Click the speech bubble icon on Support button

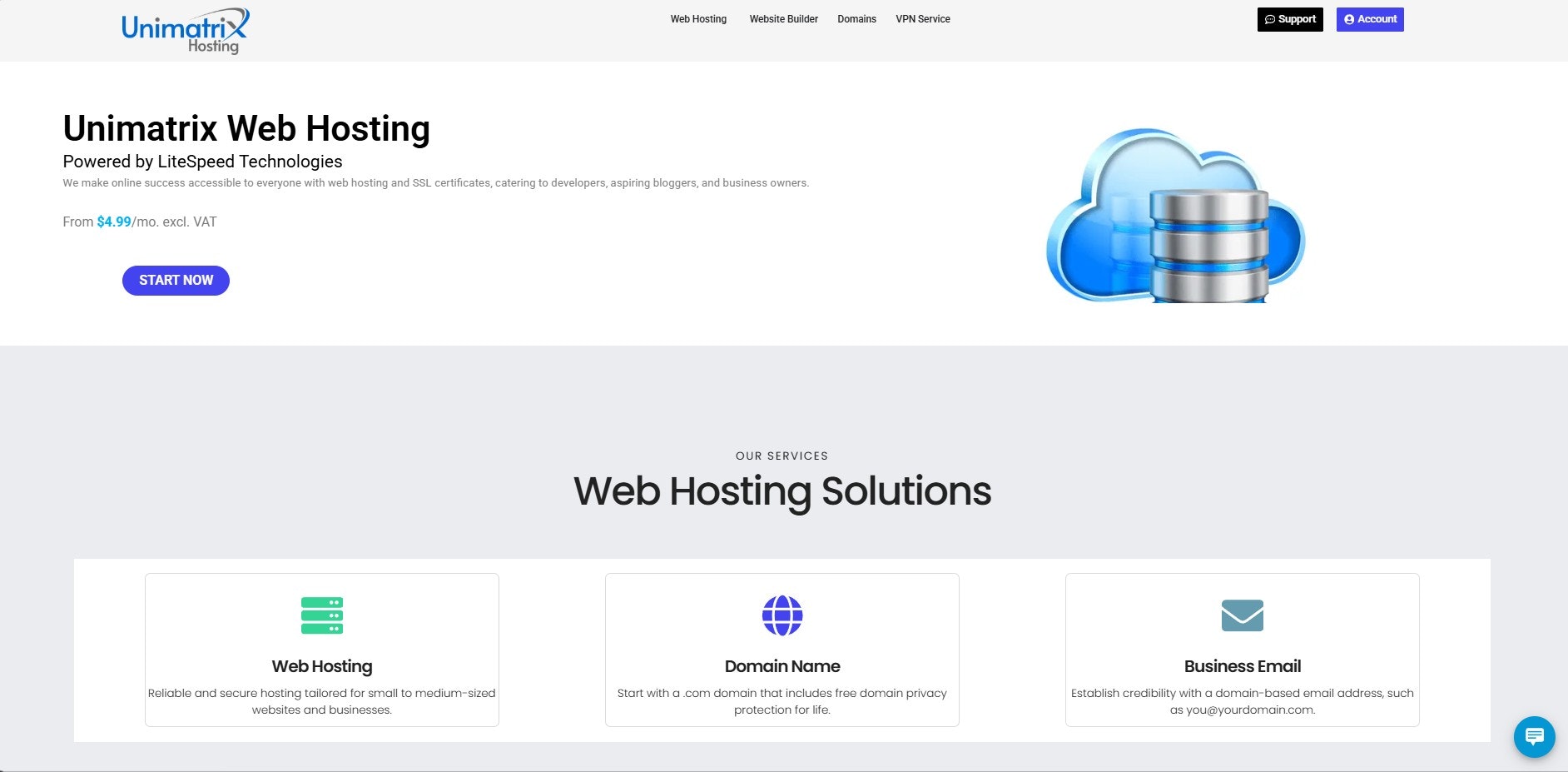1270,19
